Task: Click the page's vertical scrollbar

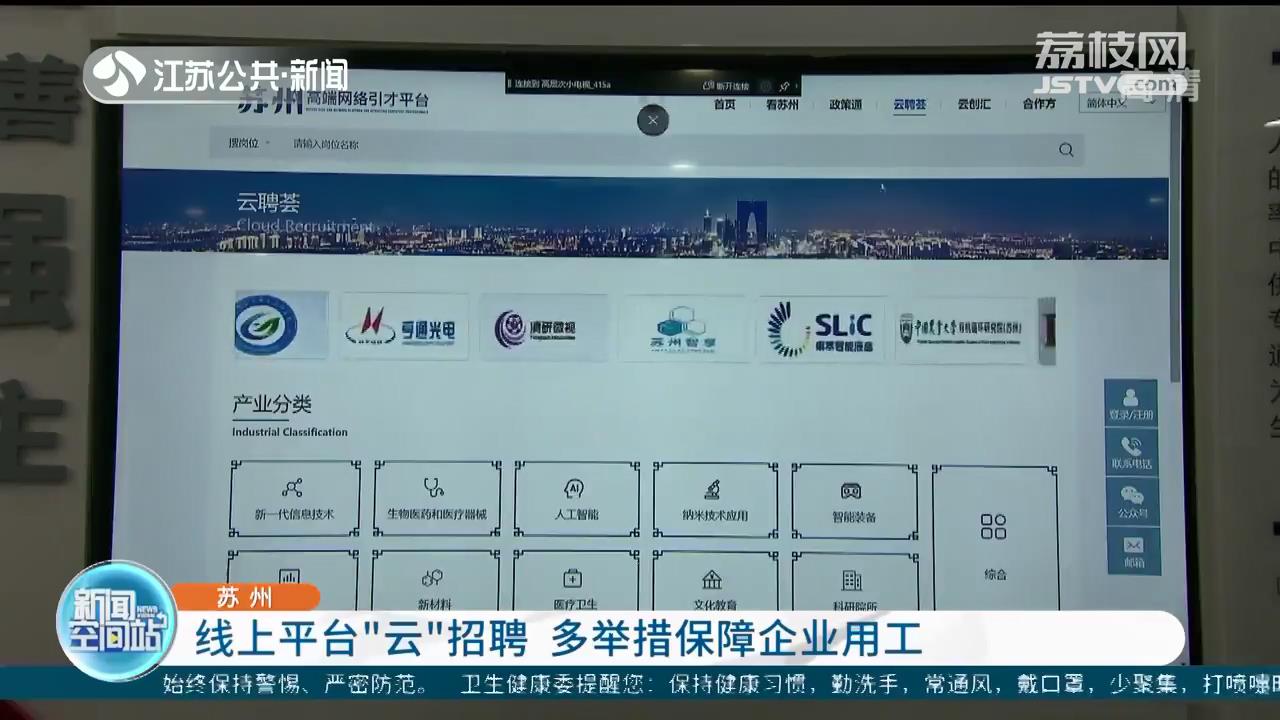Action: point(1173,240)
